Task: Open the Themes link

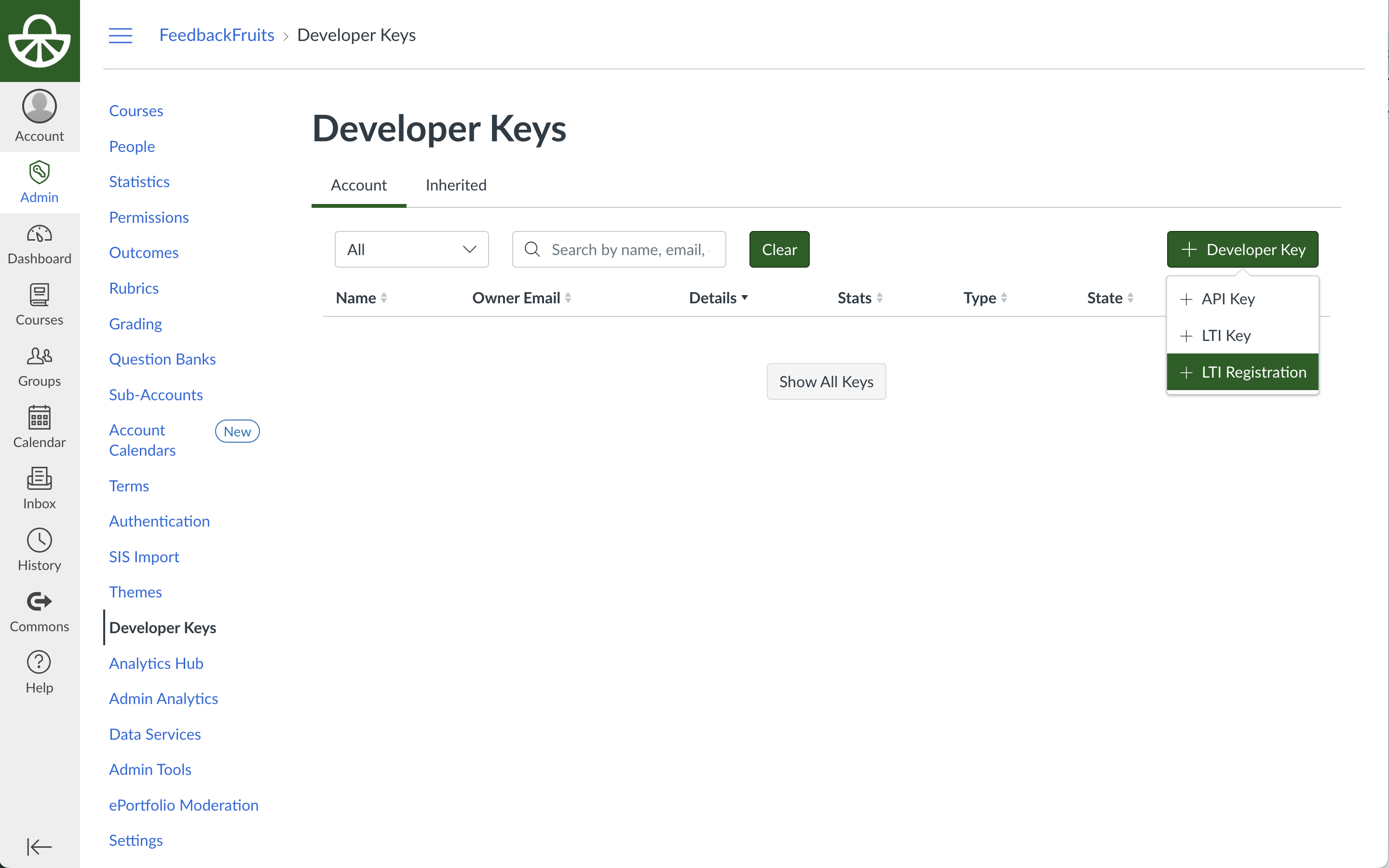Action: point(136,592)
